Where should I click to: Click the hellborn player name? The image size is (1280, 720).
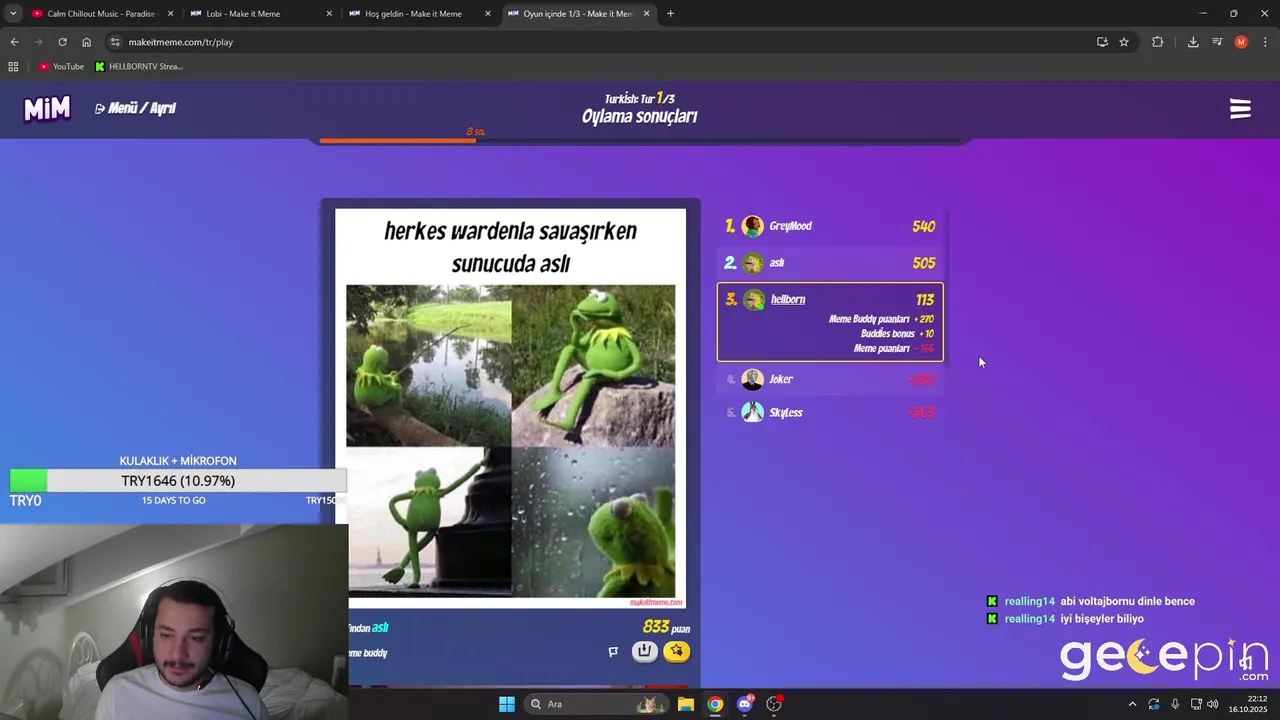click(788, 299)
